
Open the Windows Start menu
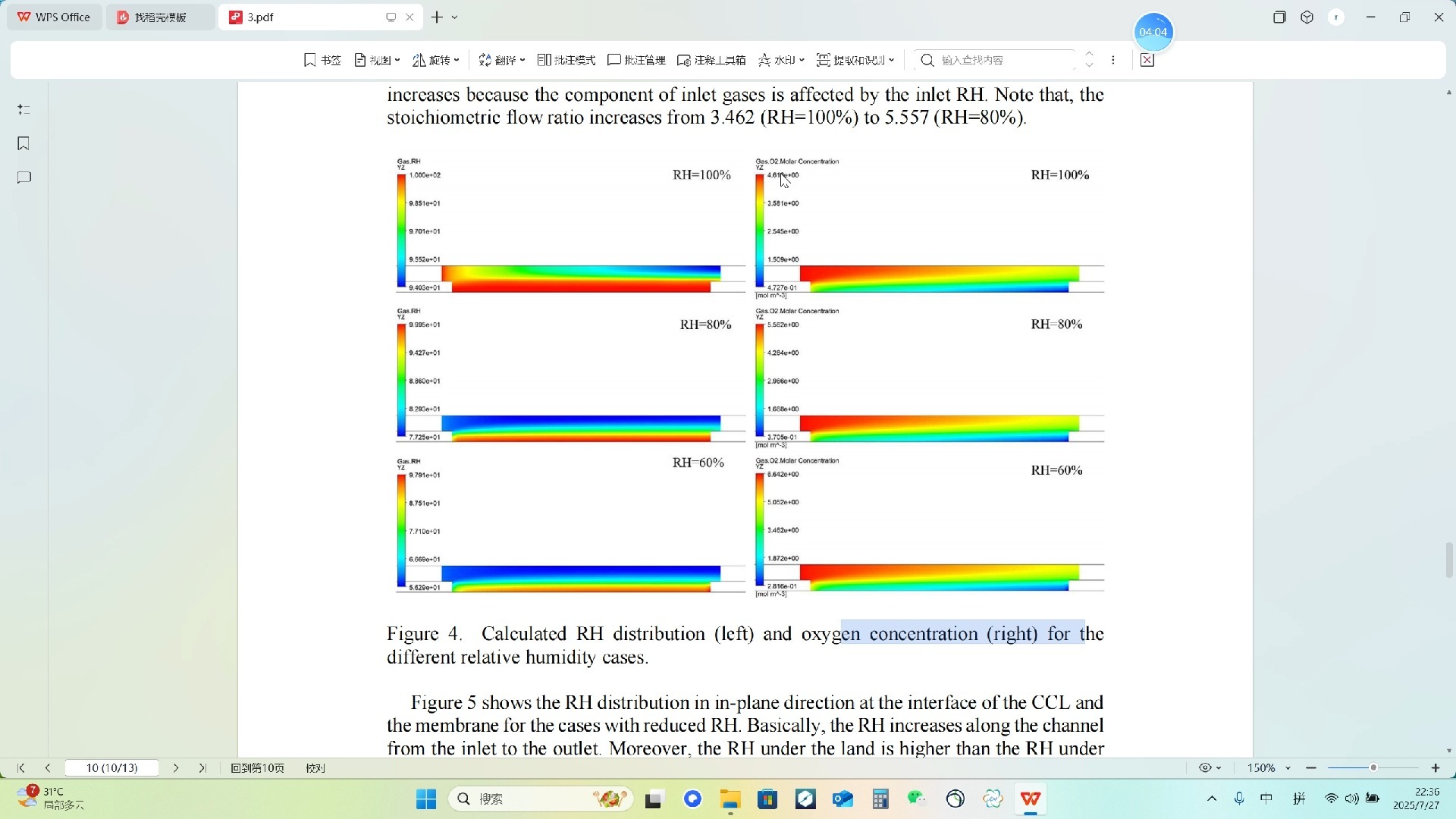click(x=426, y=799)
